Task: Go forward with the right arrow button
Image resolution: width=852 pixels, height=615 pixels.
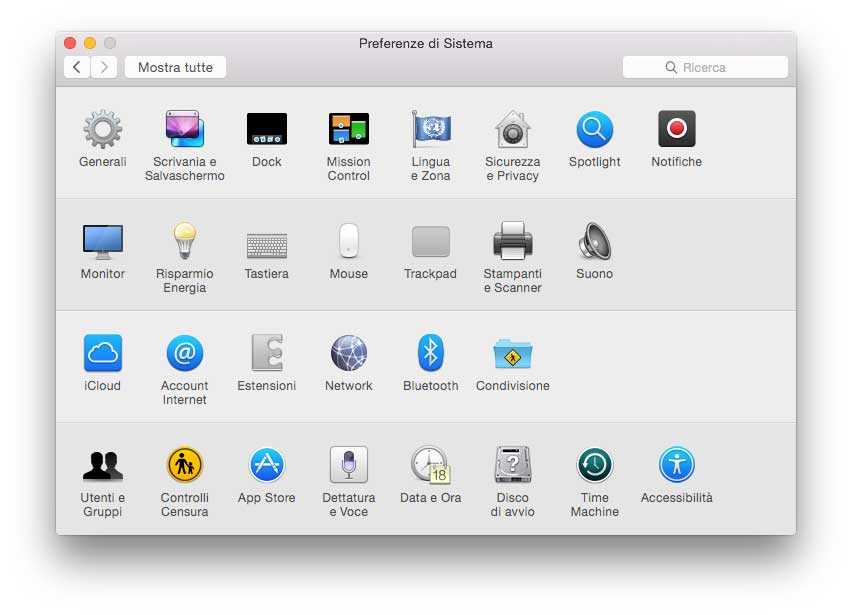Action: [x=104, y=67]
